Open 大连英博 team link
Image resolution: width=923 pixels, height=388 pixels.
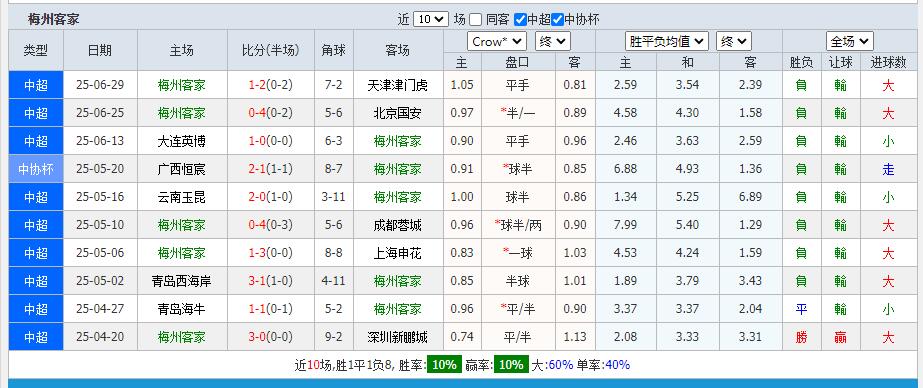pos(182,141)
